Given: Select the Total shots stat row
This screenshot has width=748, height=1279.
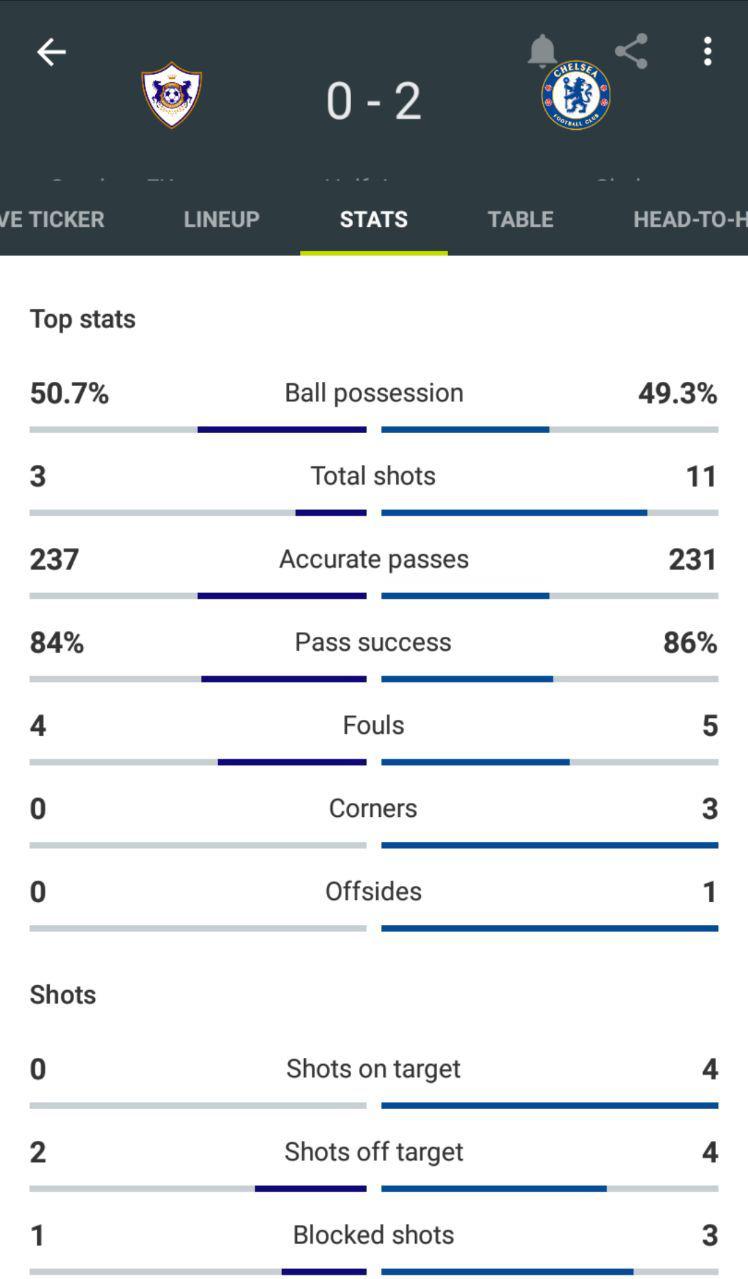Looking at the screenshot, I should coord(374,488).
